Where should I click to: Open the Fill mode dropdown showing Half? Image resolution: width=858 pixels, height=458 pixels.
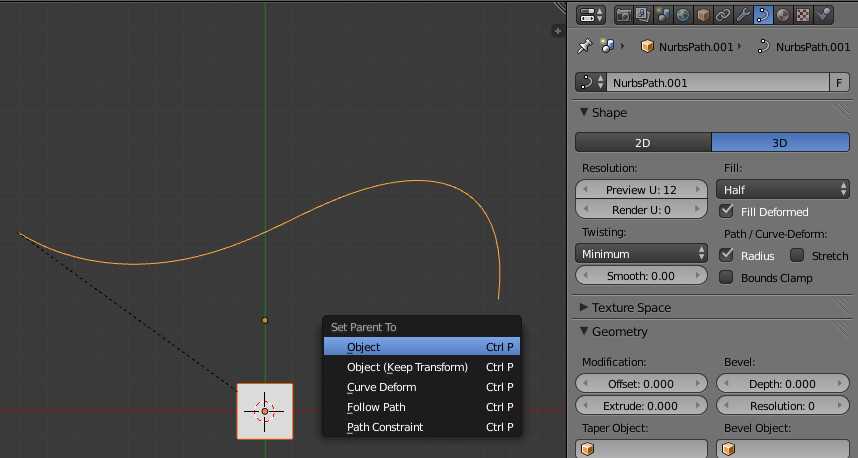[x=783, y=189]
